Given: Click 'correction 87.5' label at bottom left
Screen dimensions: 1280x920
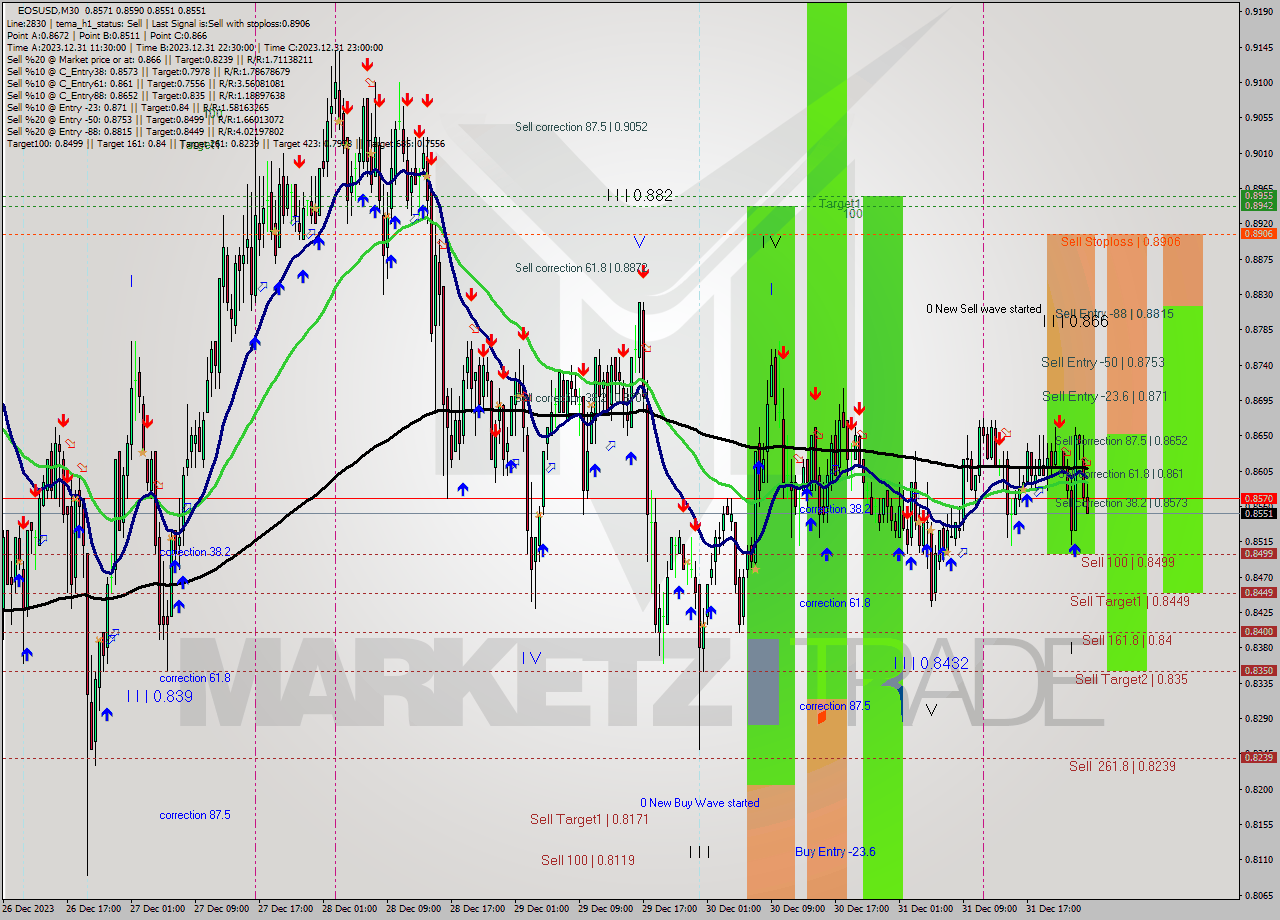Looking at the screenshot, I should tap(195, 816).
